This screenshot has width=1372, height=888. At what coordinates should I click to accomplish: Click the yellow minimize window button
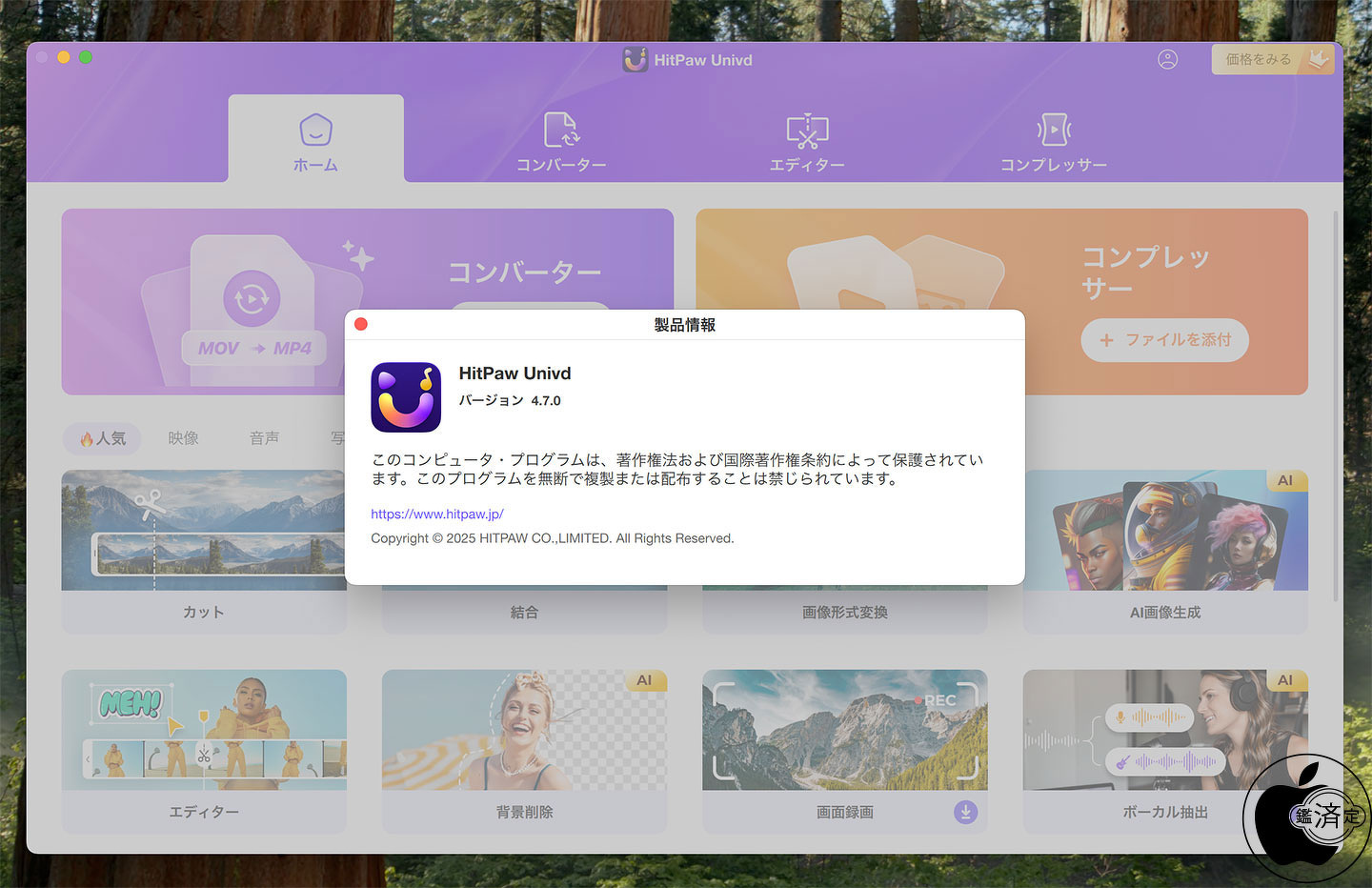tap(64, 57)
